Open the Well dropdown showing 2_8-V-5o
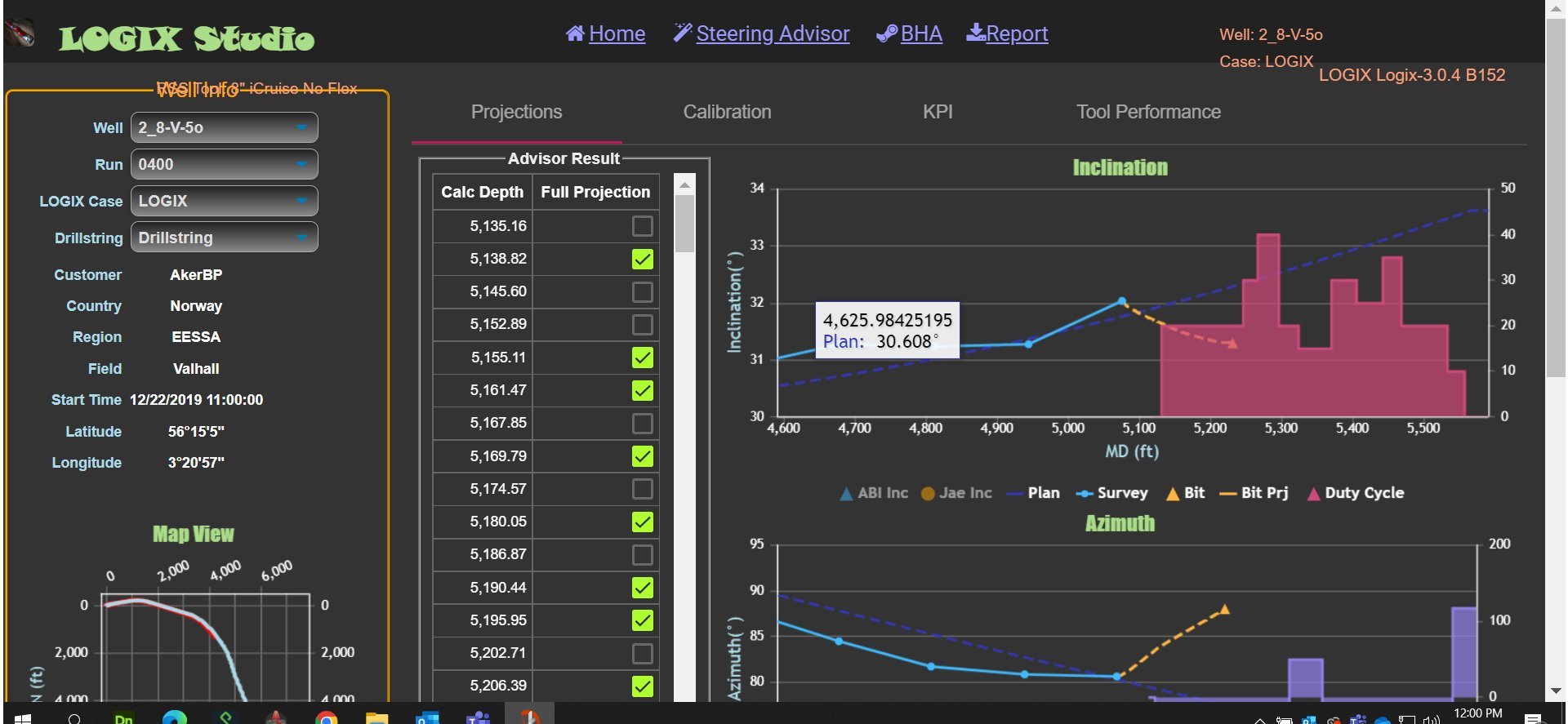1568x724 pixels. tap(225, 127)
